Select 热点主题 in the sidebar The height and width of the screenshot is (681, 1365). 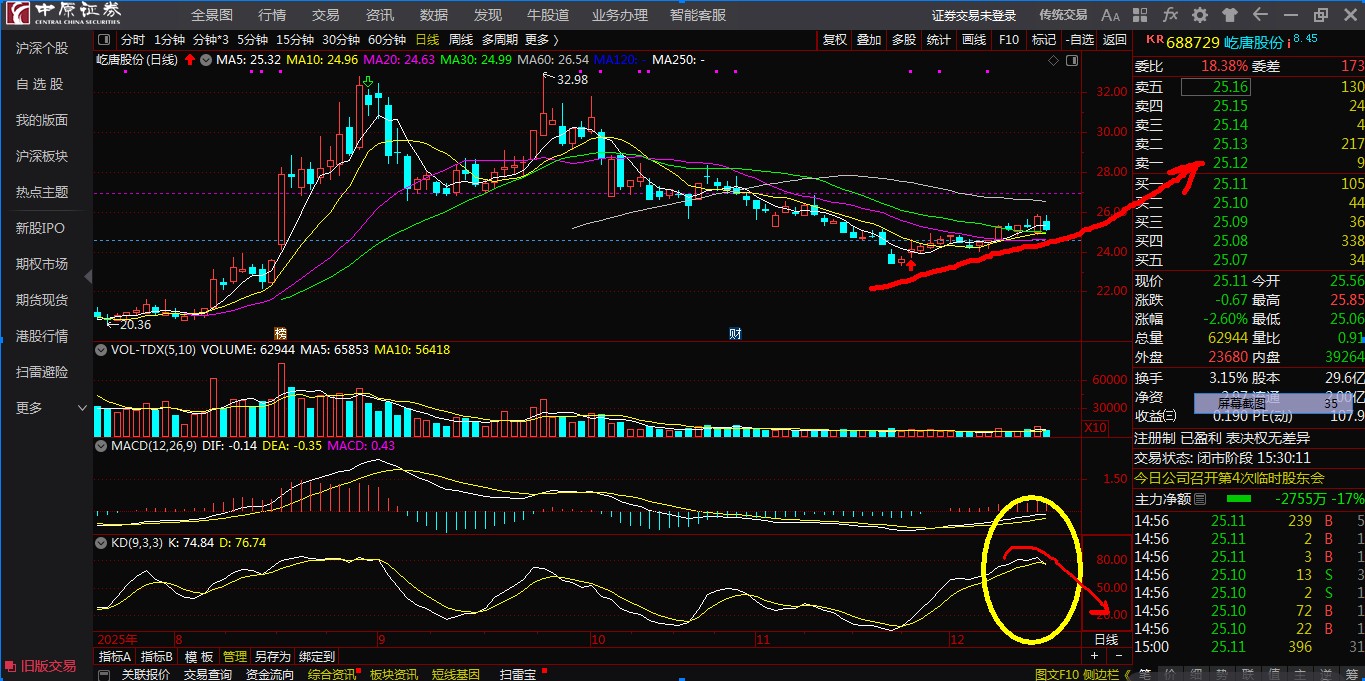coord(42,192)
